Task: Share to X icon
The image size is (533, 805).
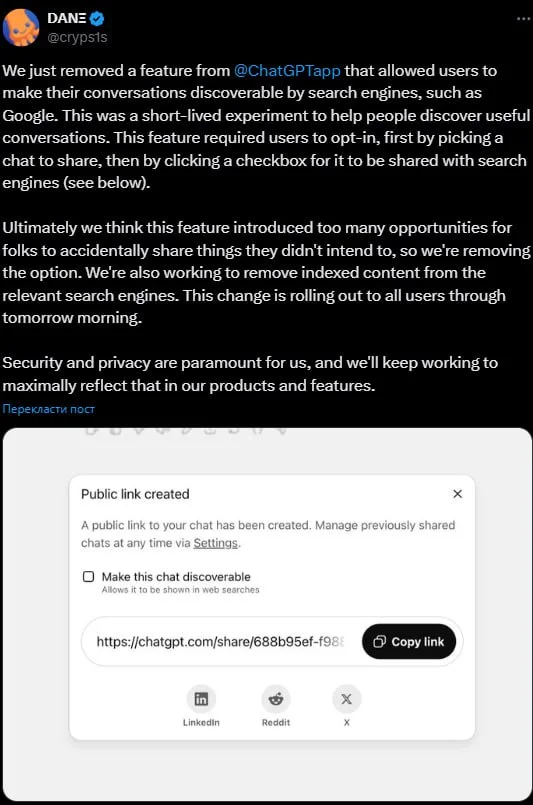Action: tap(347, 699)
